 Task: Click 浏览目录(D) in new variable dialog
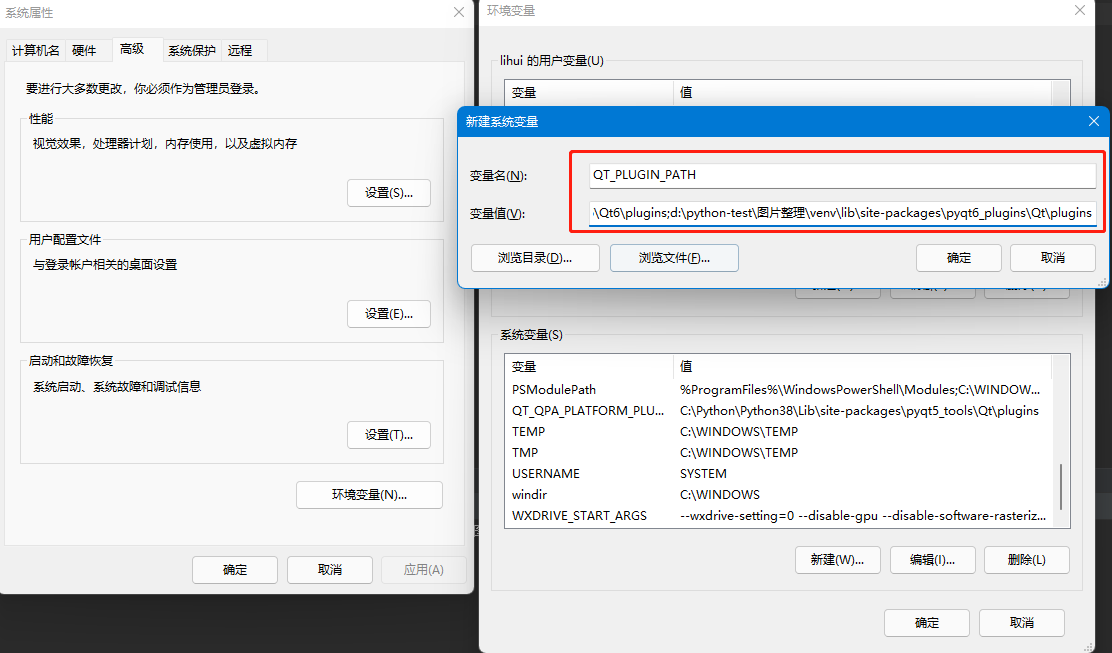[x=535, y=257]
